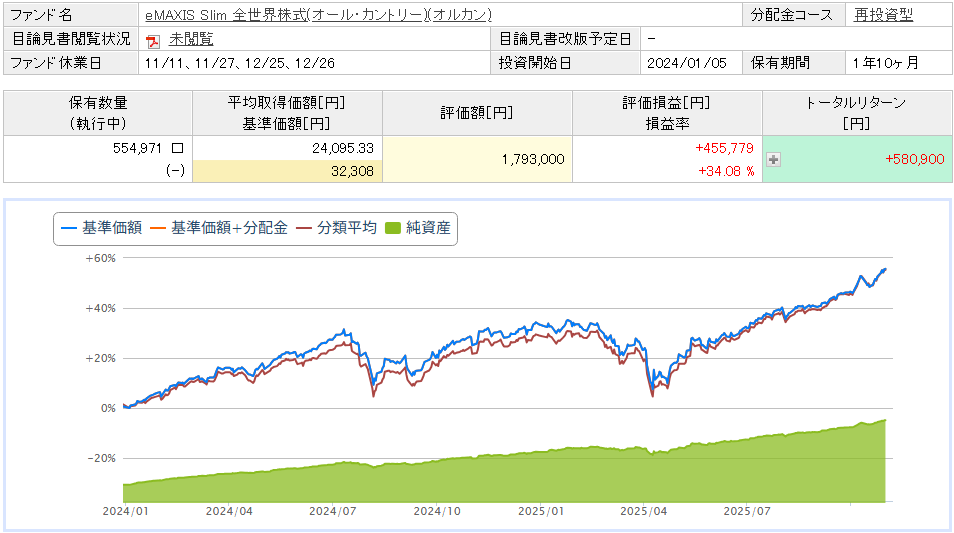Click the small square icon next to 554,971

[x=177, y=147]
